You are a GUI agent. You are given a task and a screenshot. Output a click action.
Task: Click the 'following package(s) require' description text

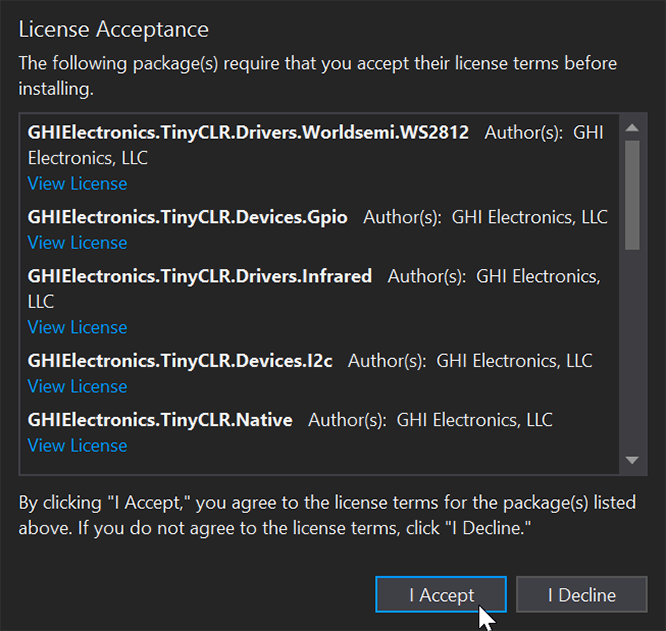(x=317, y=76)
